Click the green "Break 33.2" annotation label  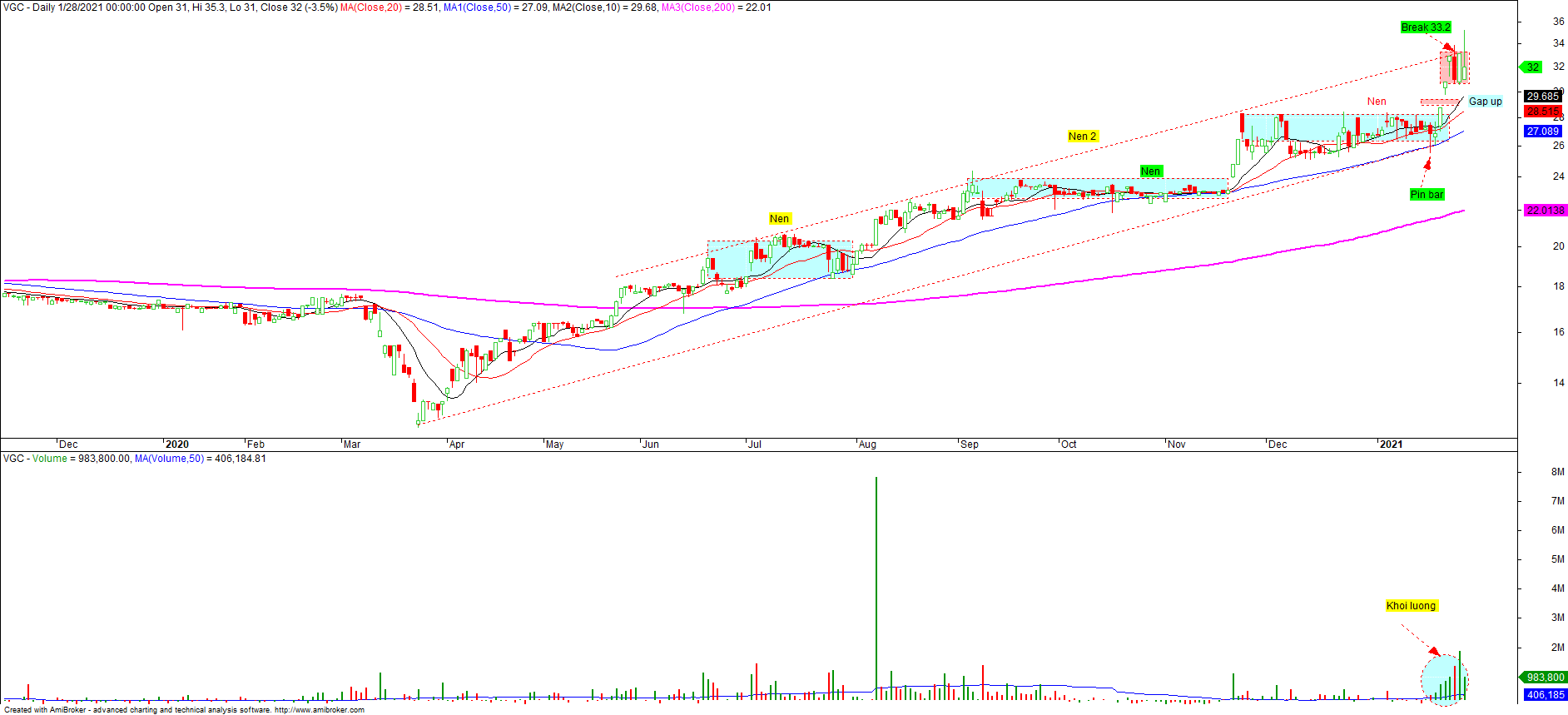coord(1425,27)
